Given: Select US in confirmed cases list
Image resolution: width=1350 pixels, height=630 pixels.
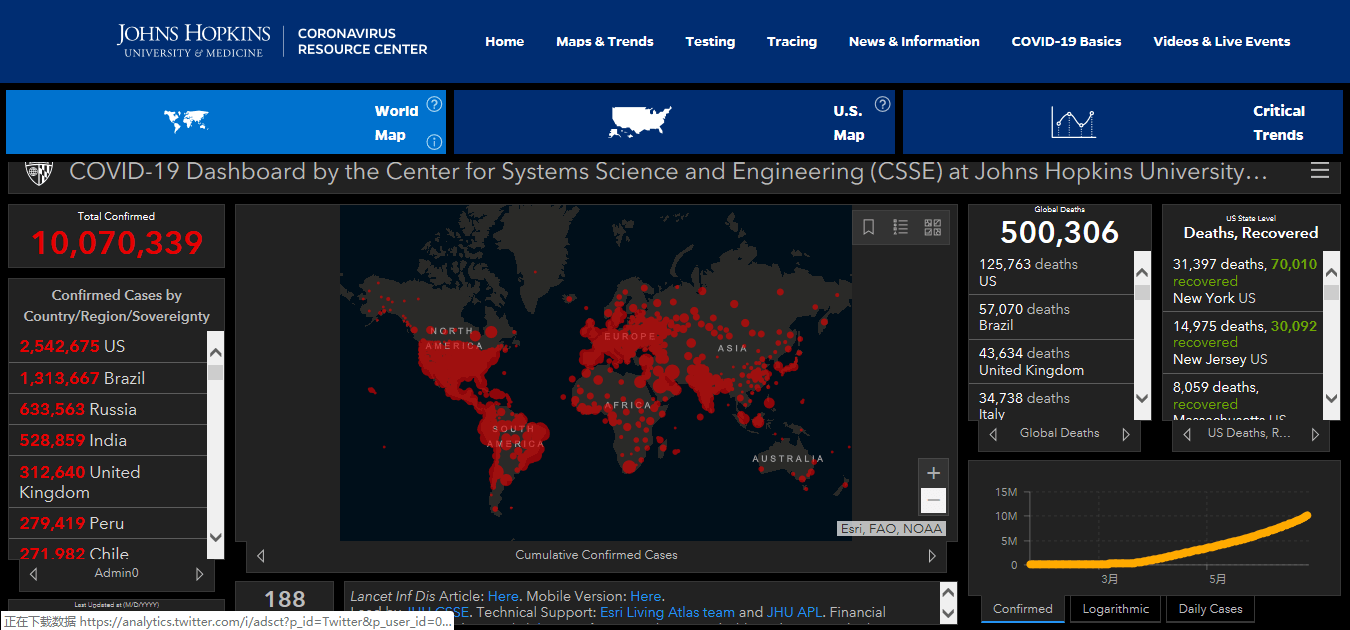Looking at the screenshot, I should [x=107, y=347].
